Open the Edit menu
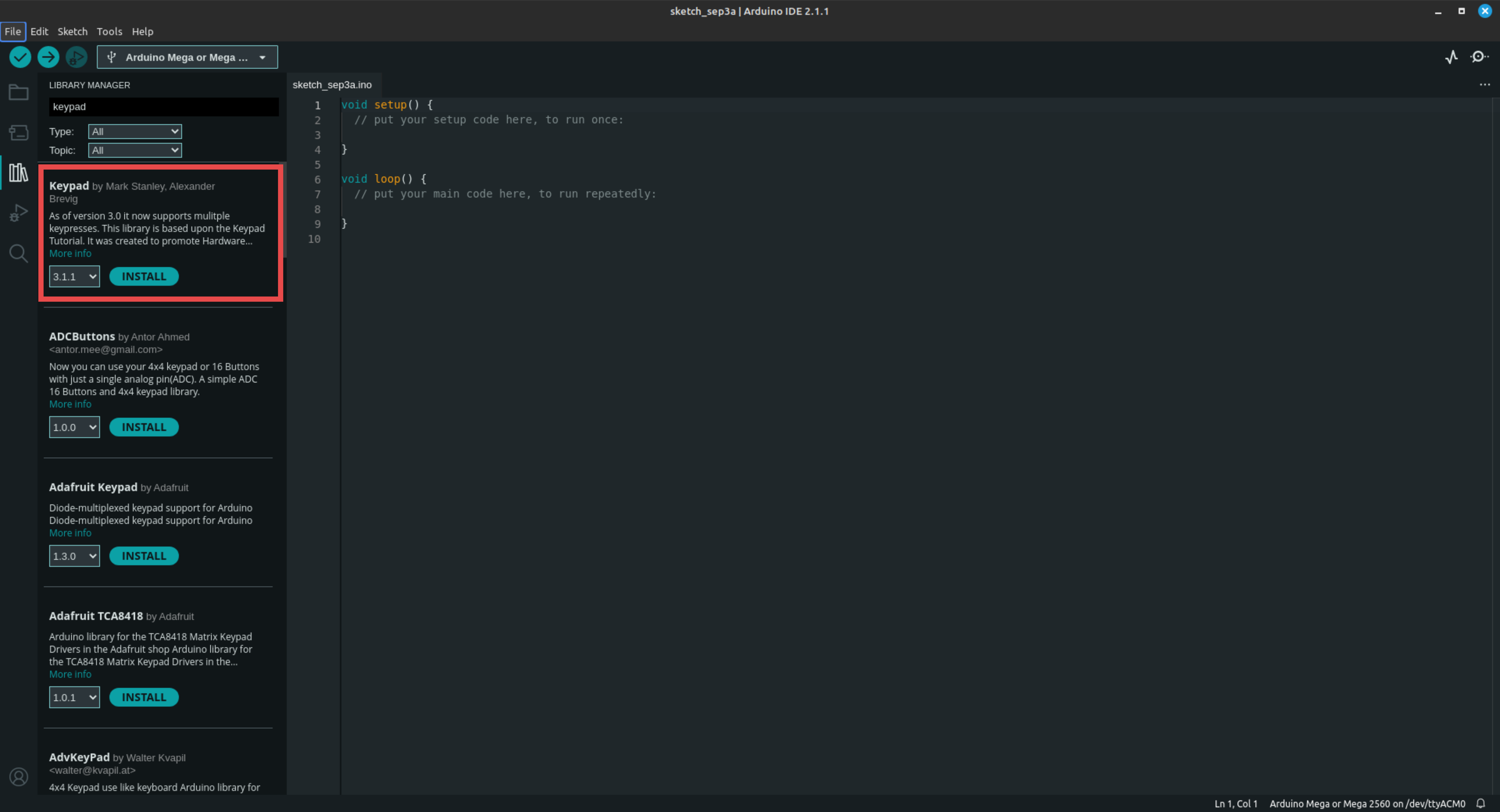 coord(39,31)
